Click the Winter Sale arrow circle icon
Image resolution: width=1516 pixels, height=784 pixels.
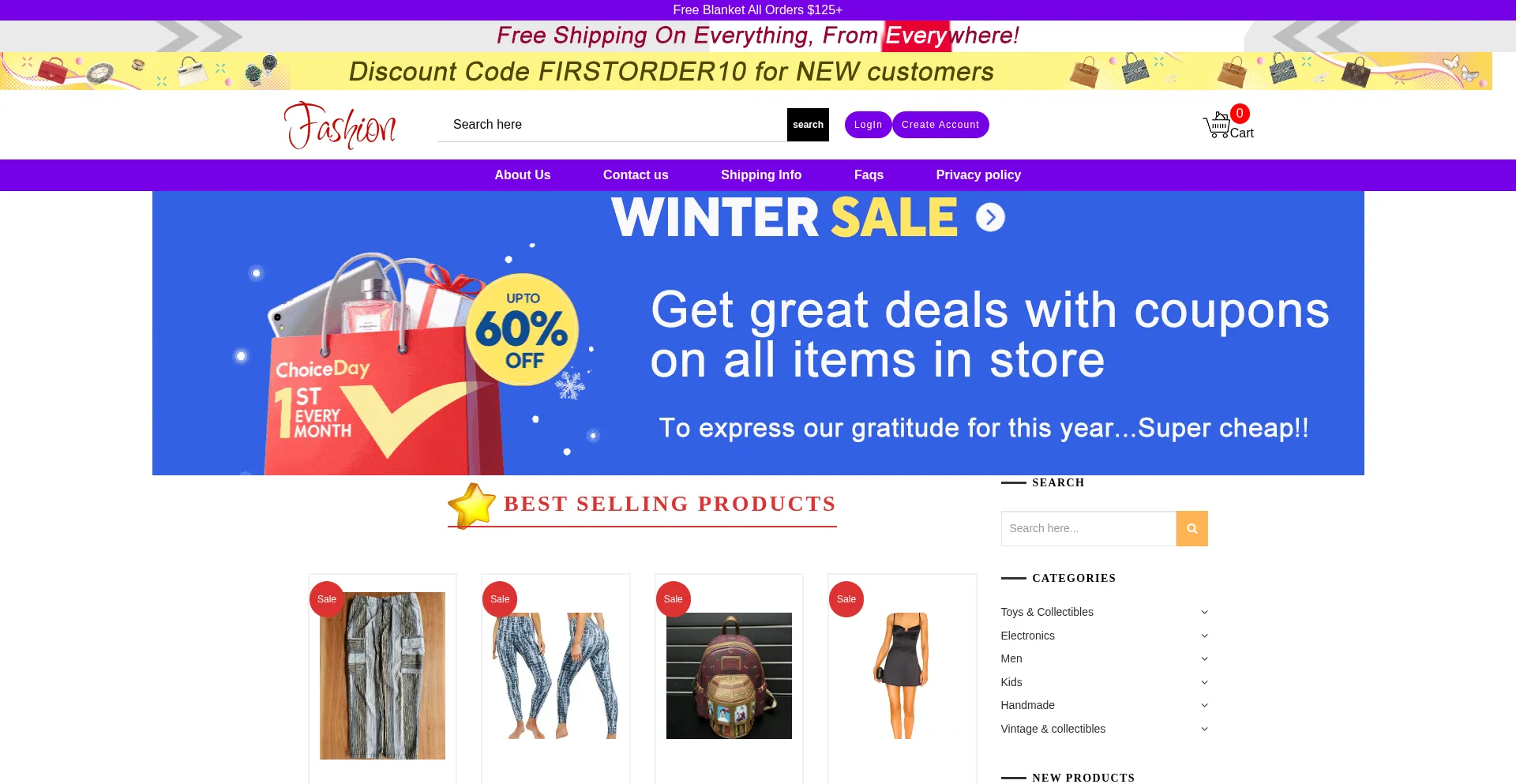pyautogui.click(x=990, y=217)
